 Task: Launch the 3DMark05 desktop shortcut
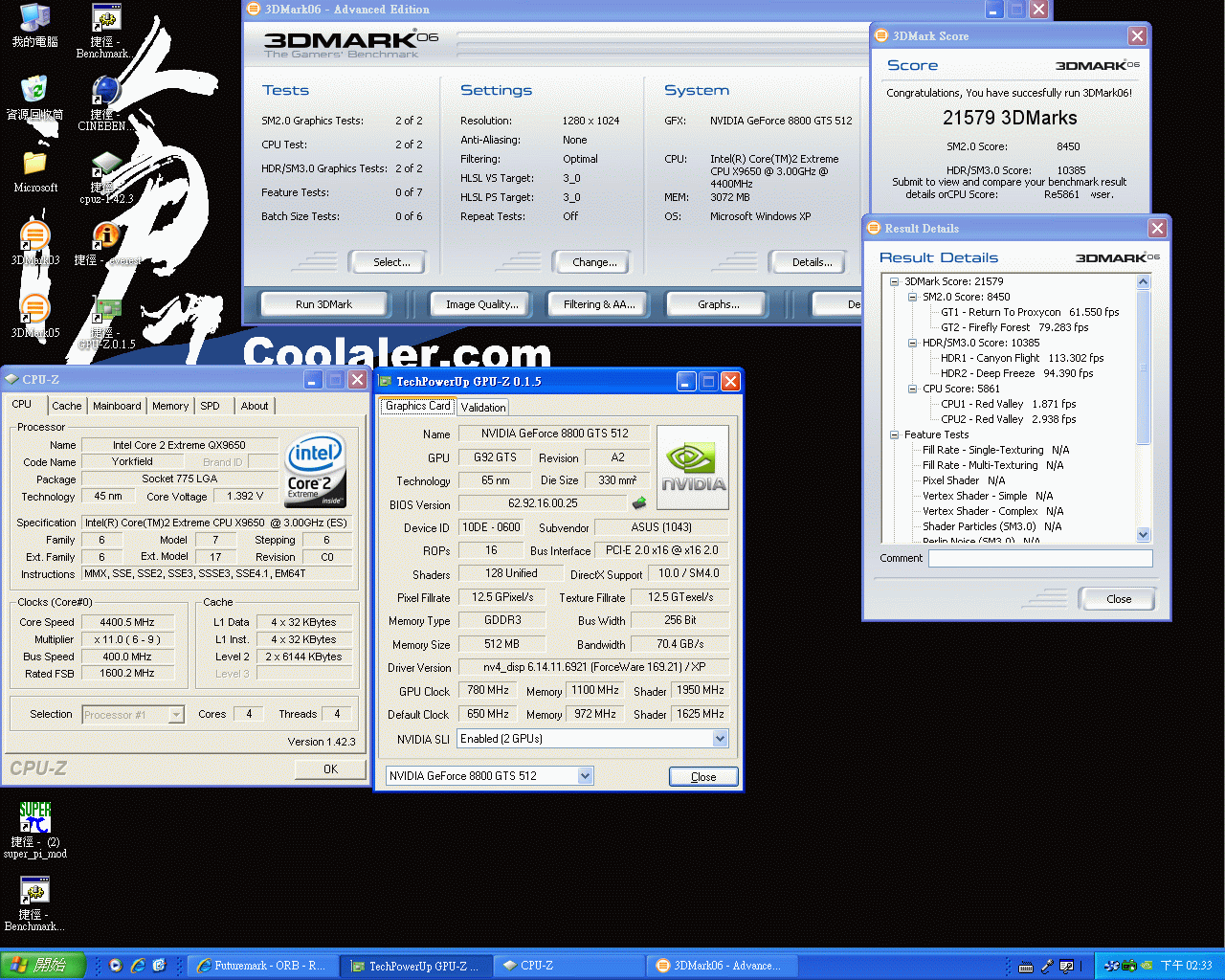point(34,316)
